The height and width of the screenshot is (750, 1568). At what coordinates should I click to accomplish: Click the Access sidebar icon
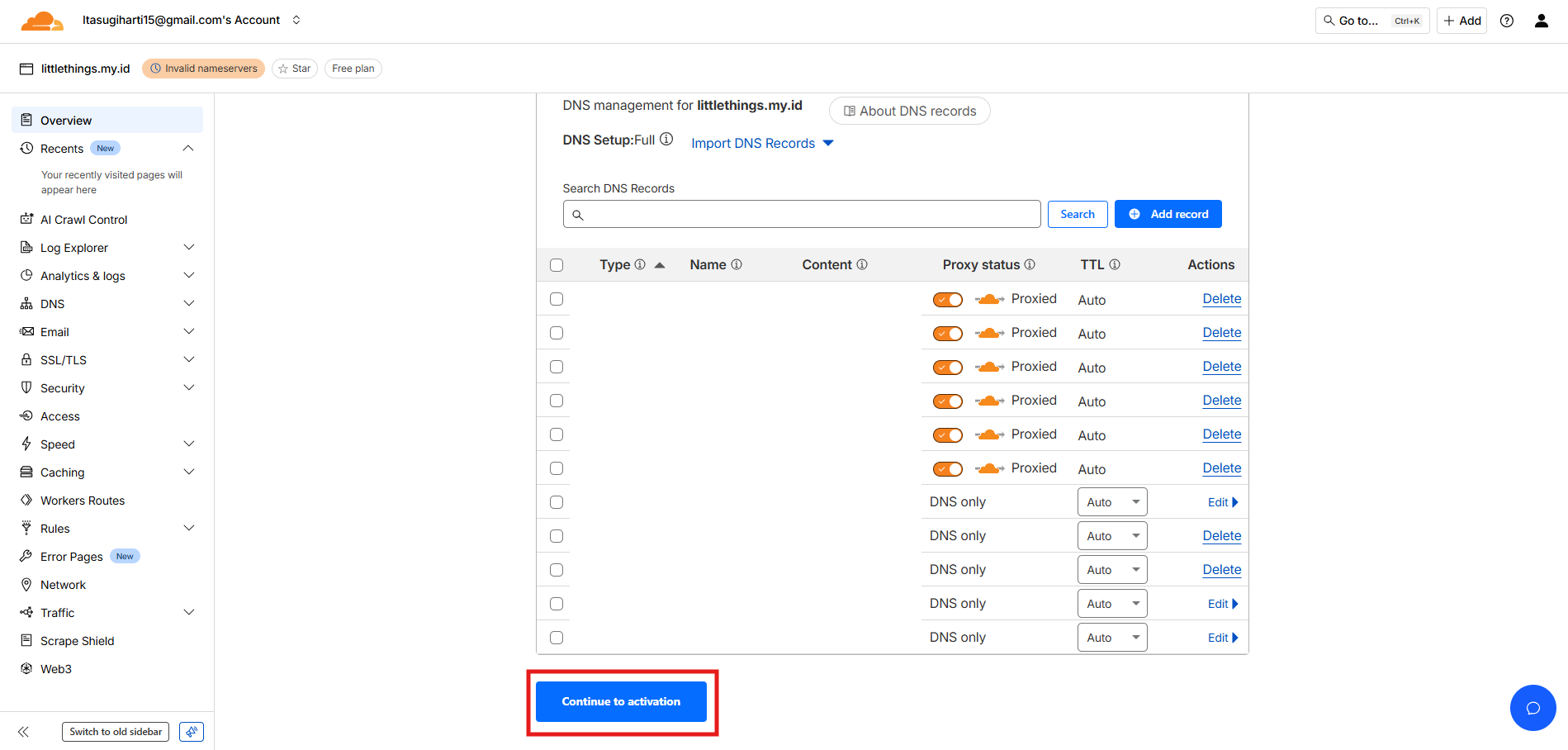coord(26,415)
